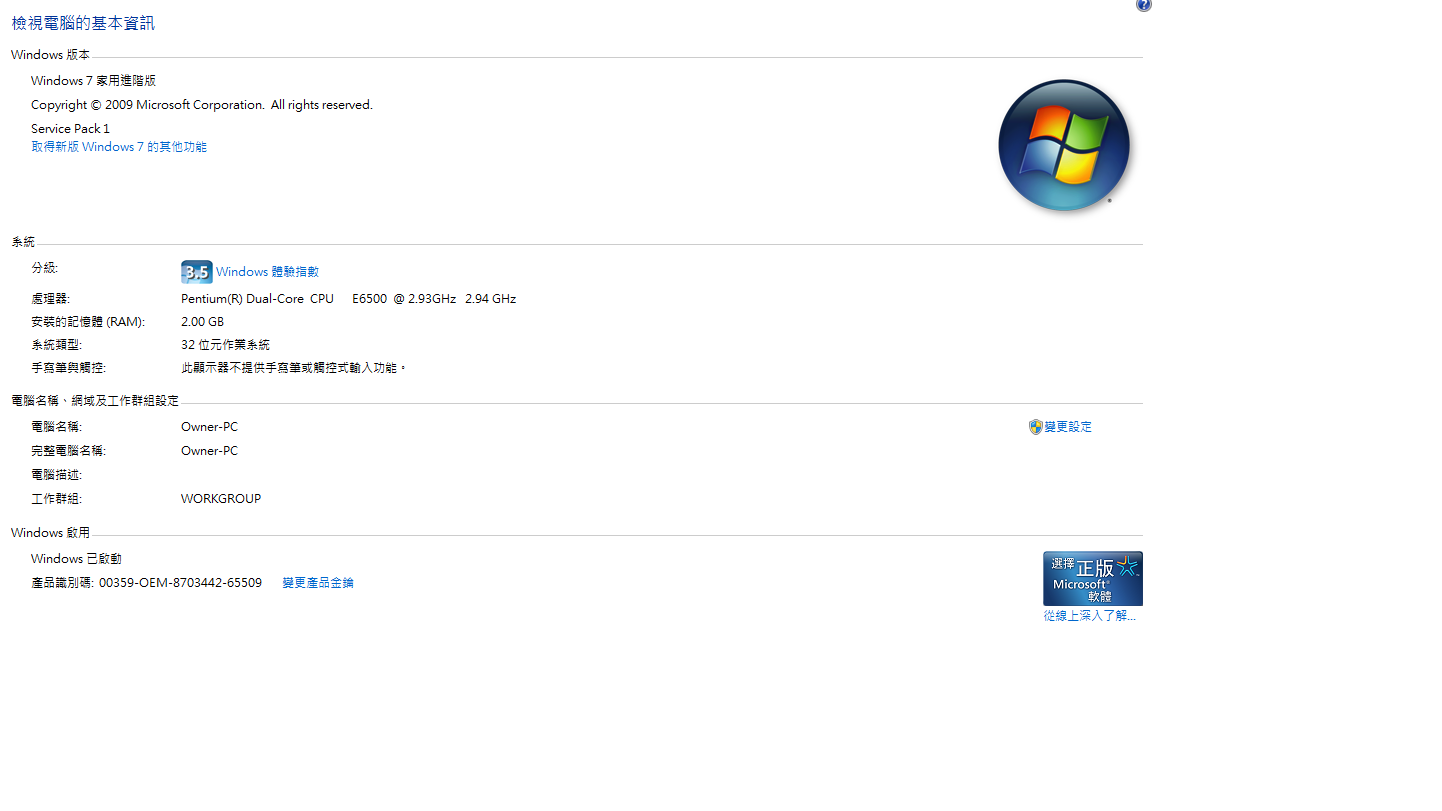Click the 正版 Microsoft 軟體 genuine badge

pyautogui.click(x=1092, y=578)
